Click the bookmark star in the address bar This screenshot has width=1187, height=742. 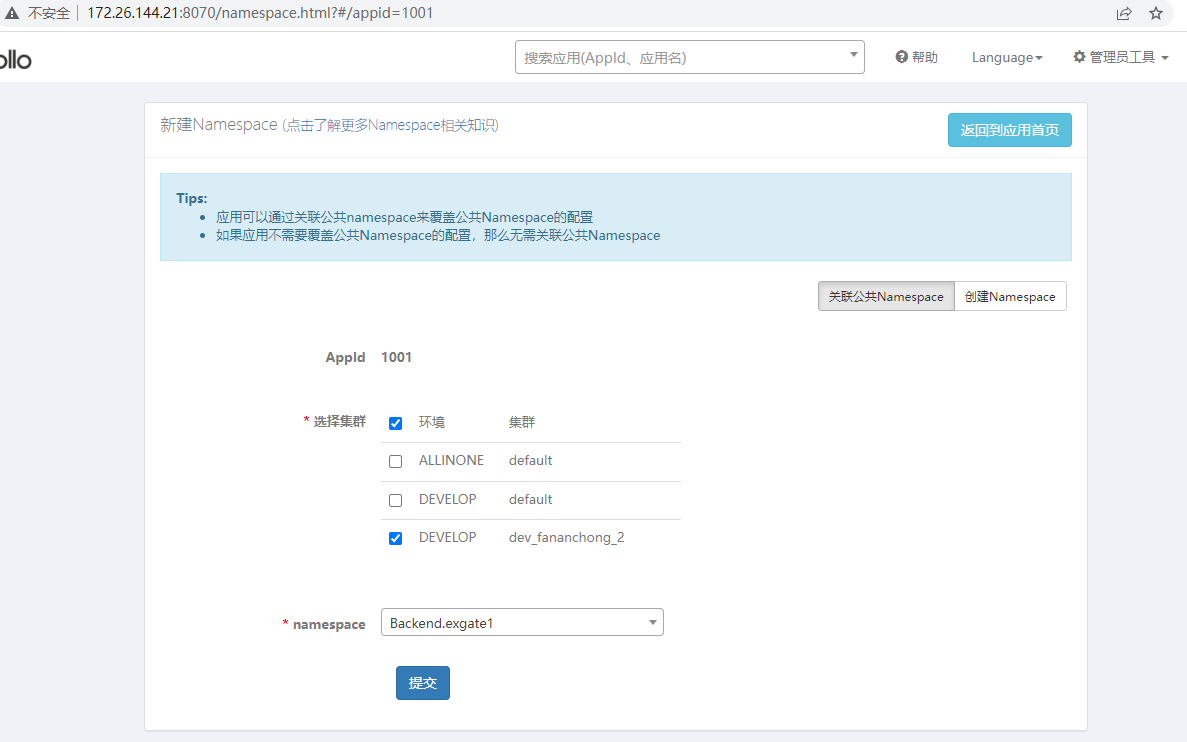pos(1155,13)
